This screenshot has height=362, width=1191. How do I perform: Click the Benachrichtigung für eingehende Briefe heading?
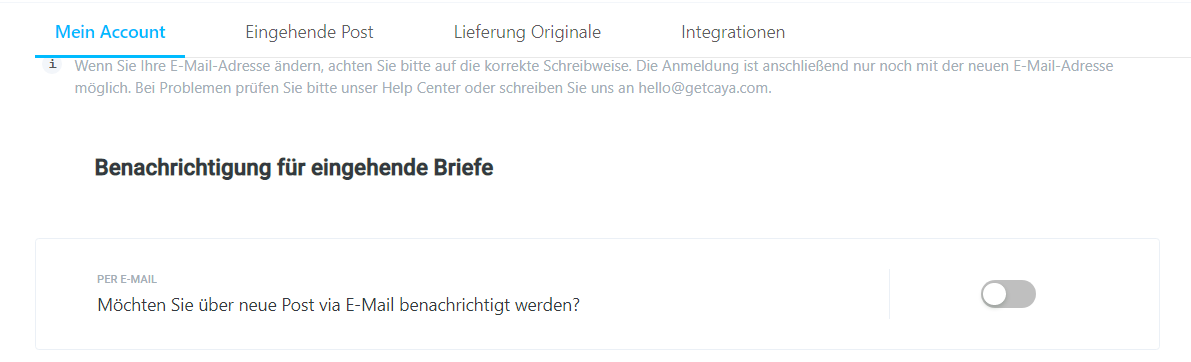294,168
